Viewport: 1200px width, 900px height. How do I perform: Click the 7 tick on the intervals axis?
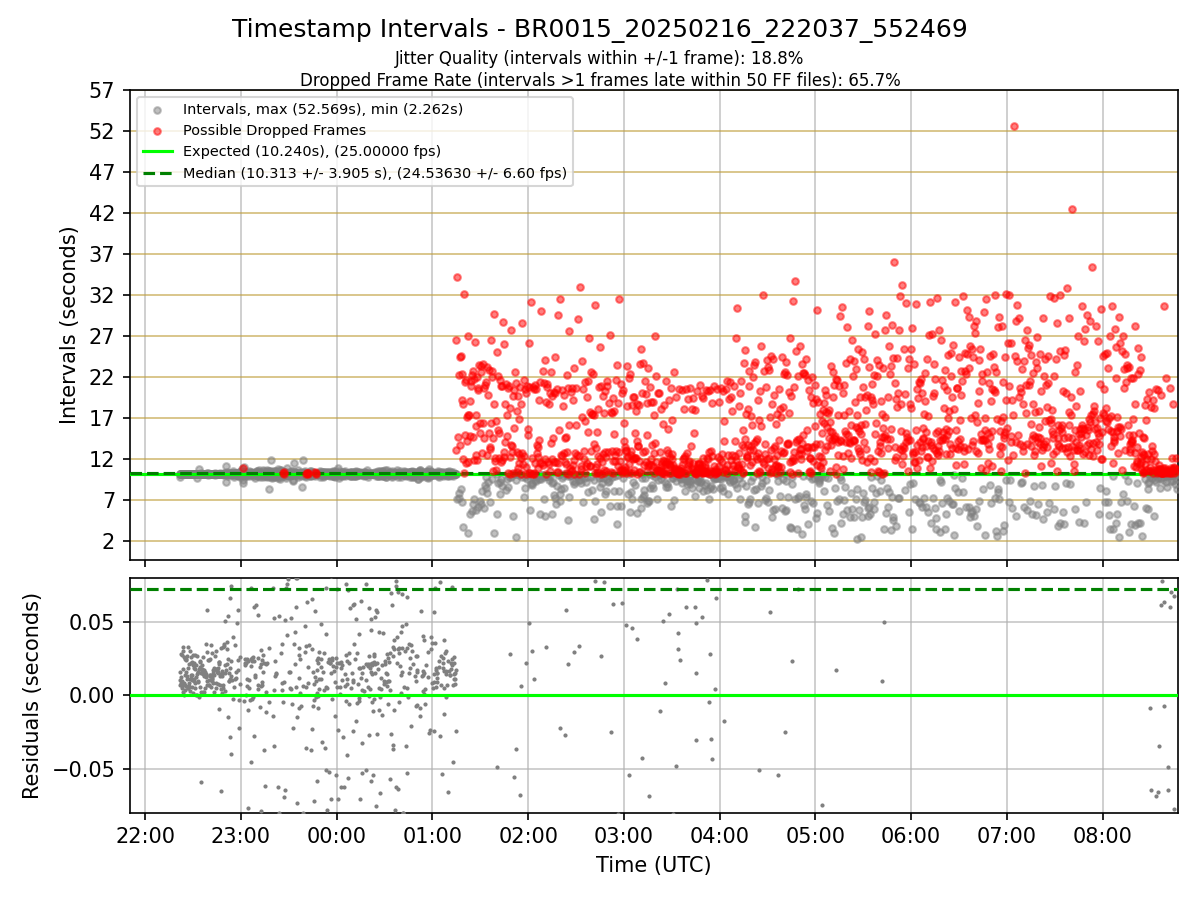pyautogui.click(x=111, y=501)
